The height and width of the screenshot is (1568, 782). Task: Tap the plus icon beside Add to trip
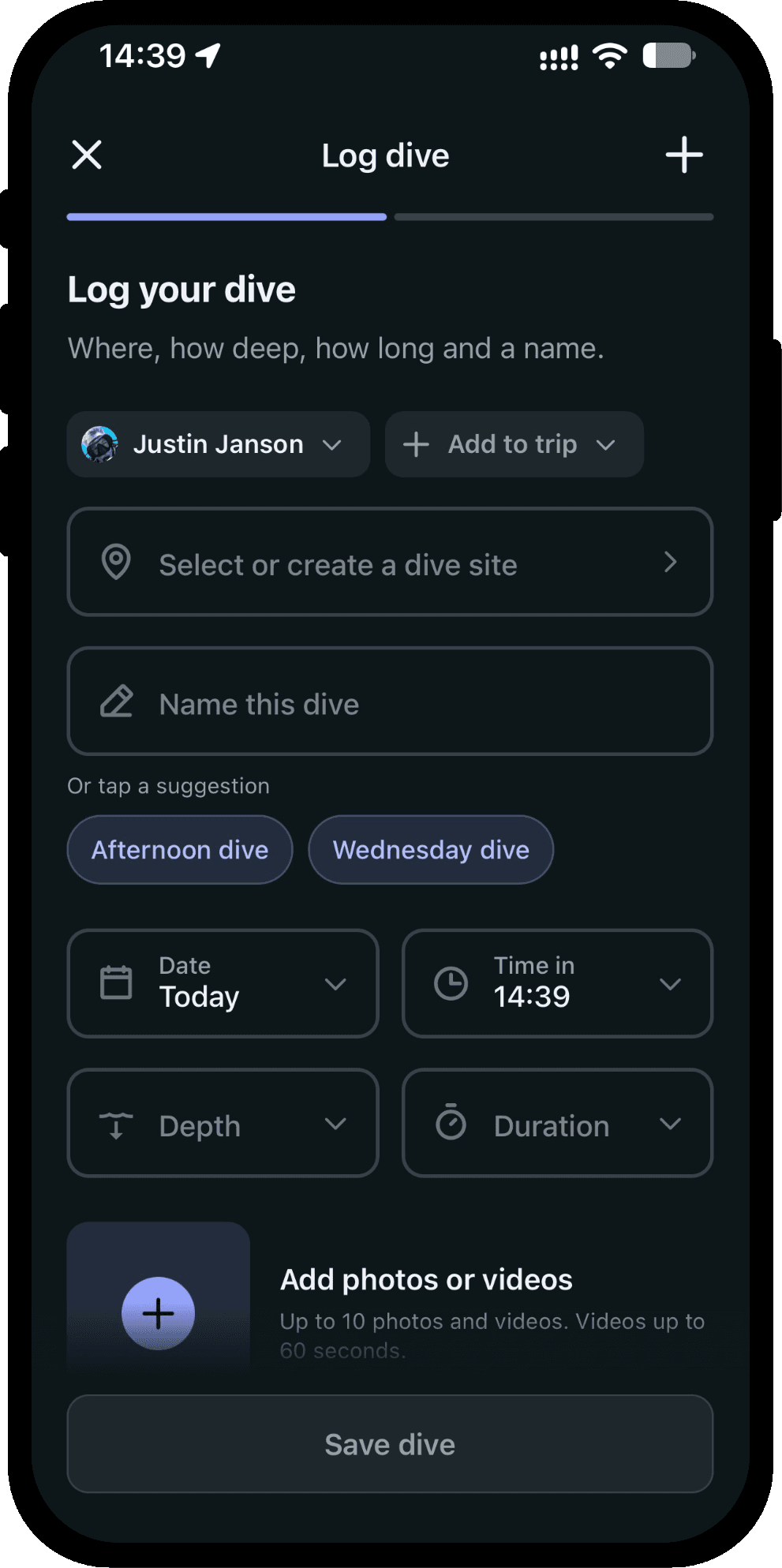click(x=416, y=444)
